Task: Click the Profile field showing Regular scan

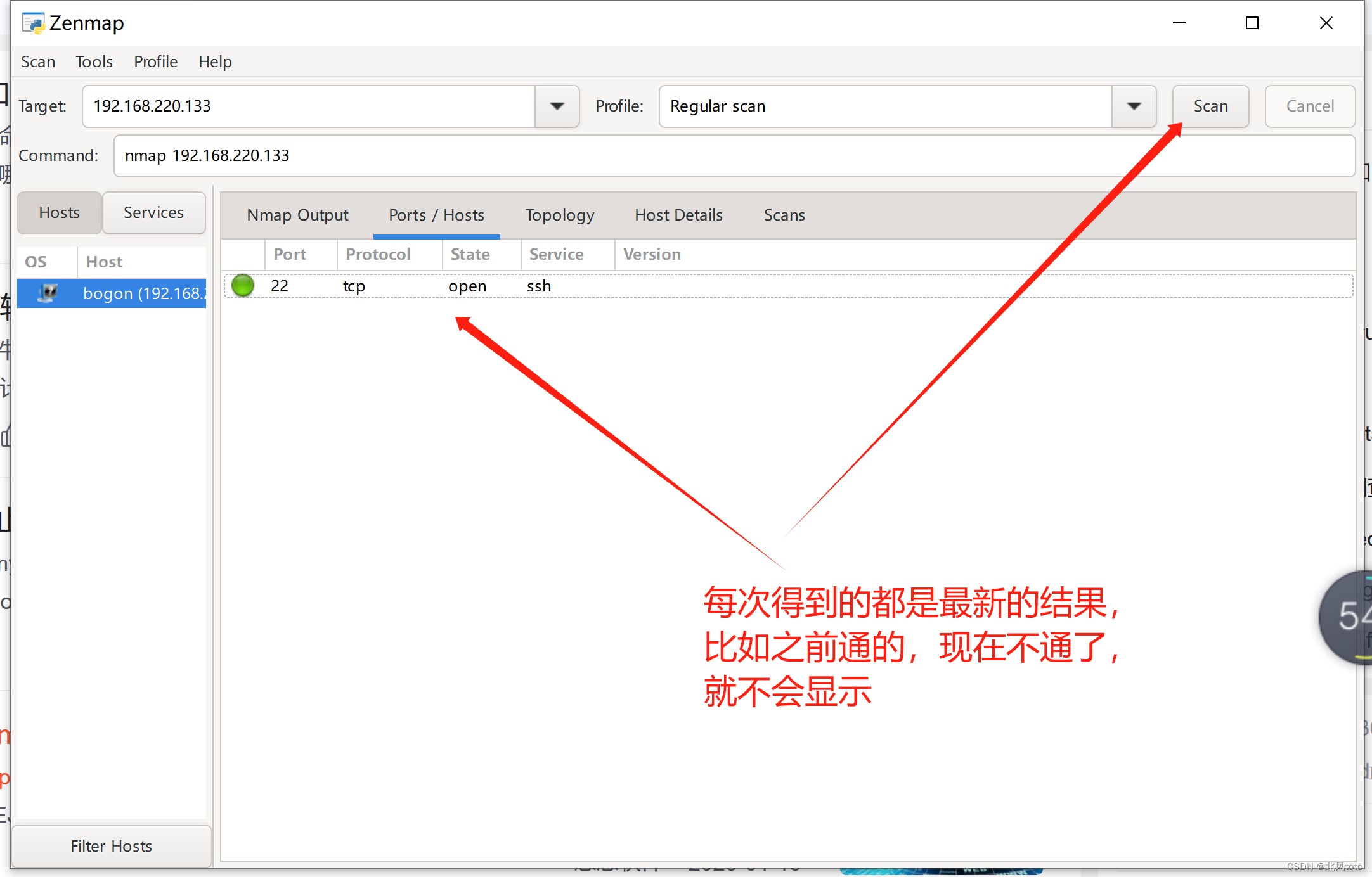Action: [886, 106]
